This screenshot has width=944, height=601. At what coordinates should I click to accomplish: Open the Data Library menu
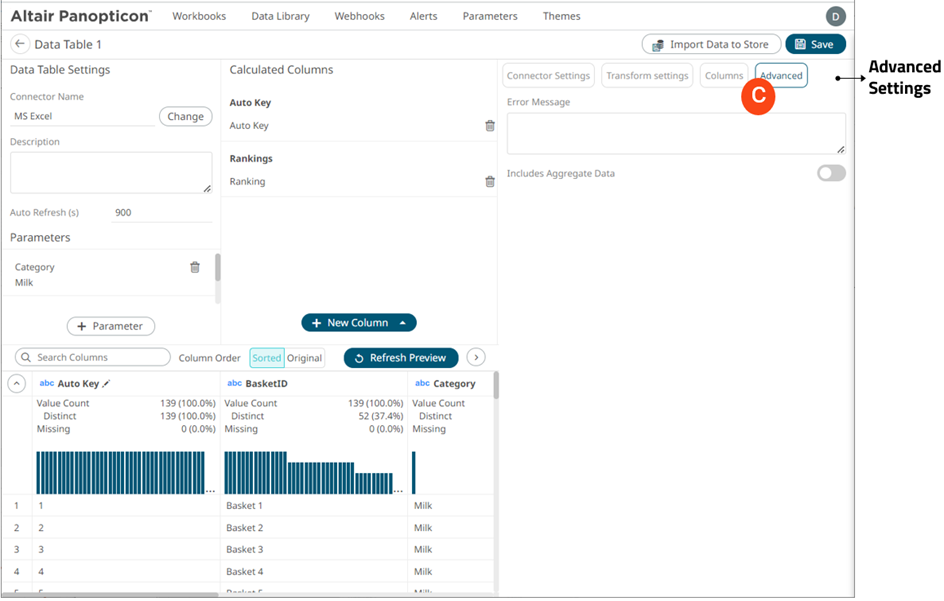(280, 16)
